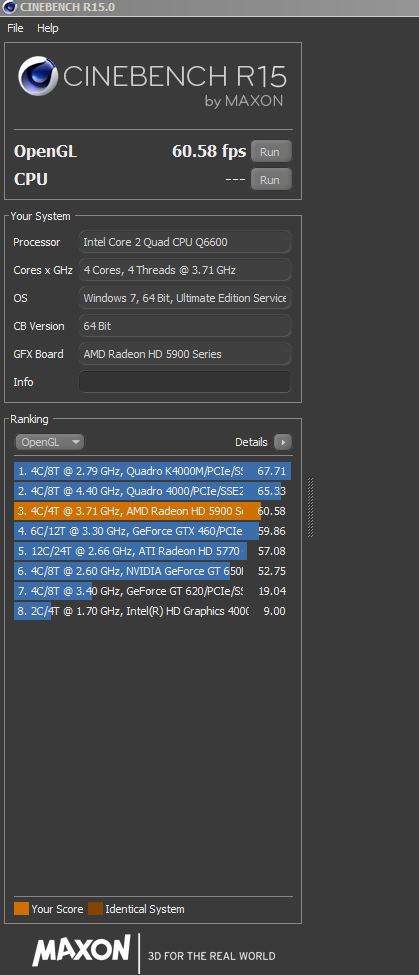
Task: Click the Details label
Action: (x=251, y=442)
